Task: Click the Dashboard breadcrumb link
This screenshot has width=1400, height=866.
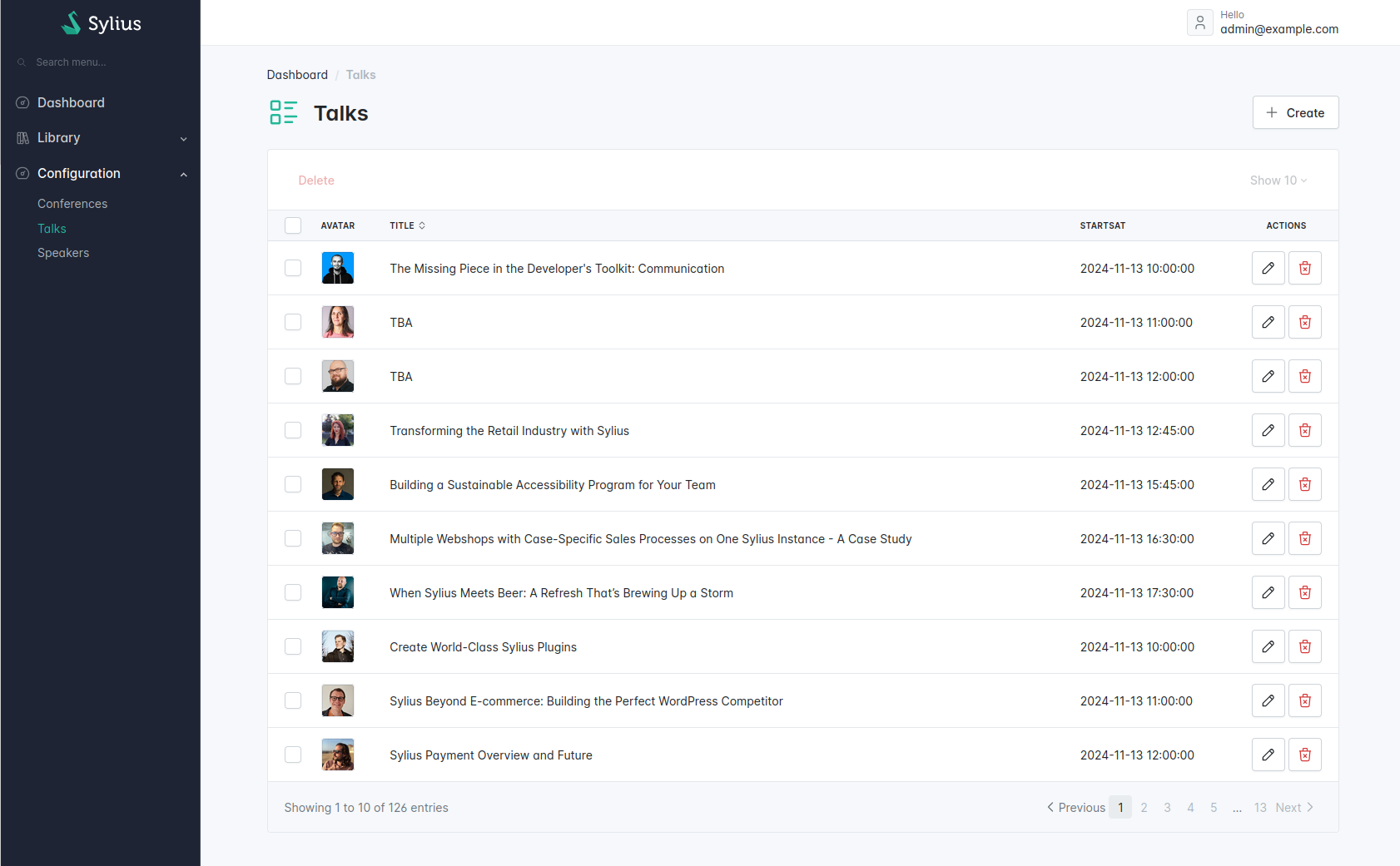Action: [297, 75]
